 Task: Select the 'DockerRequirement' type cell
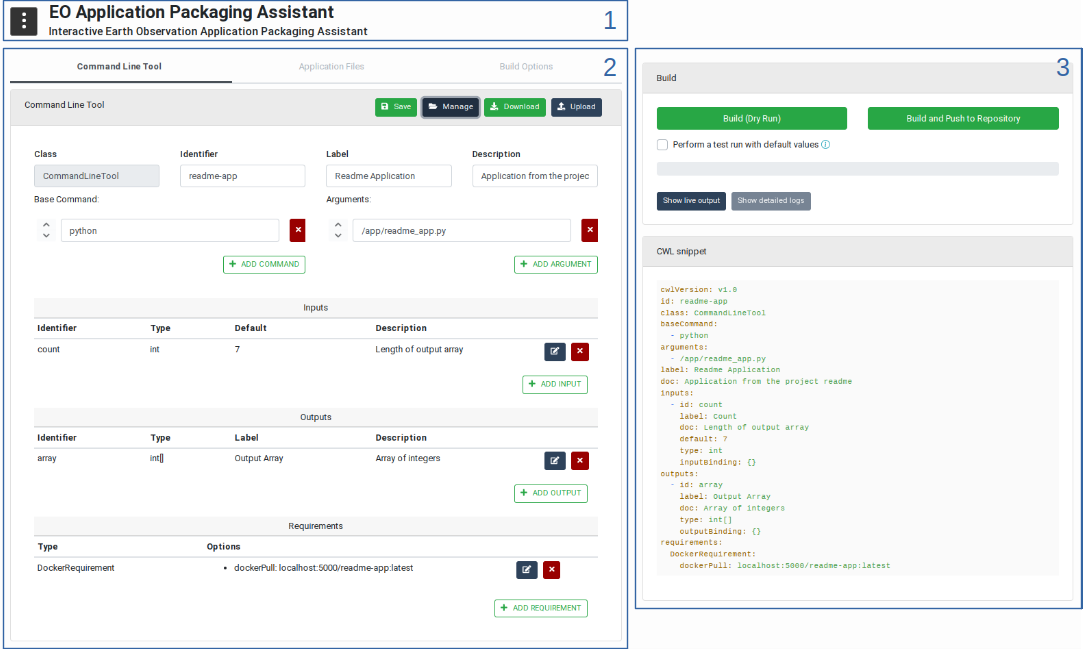pos(76,568)
